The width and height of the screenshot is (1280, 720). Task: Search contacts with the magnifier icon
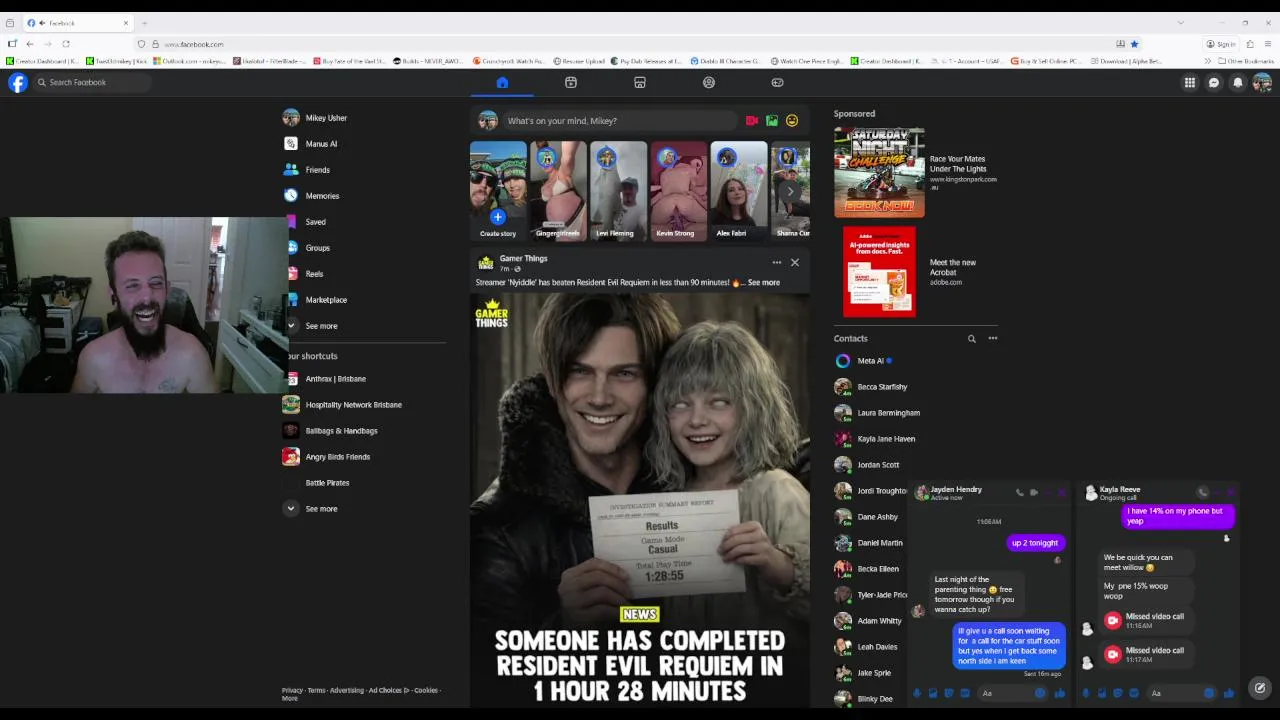971,339
